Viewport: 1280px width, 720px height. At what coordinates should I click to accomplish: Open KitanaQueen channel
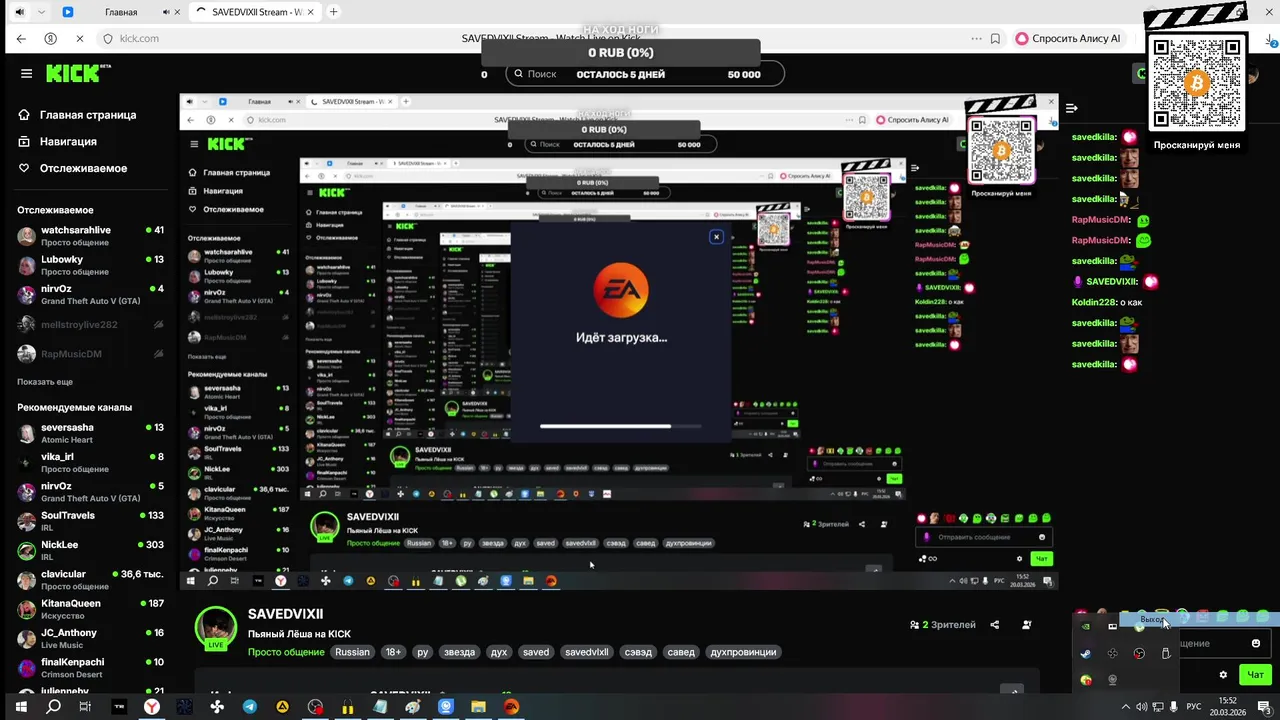pyautogui.click(x=90, y=609)
